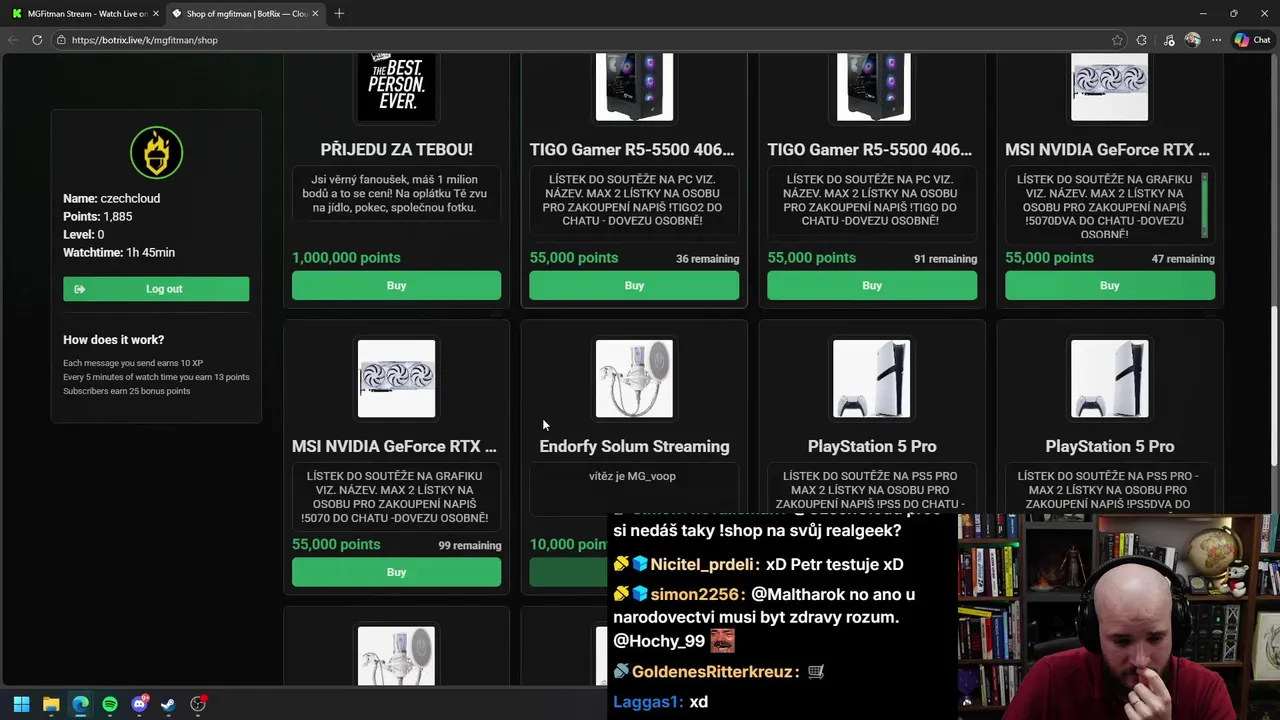Open Discord from the taskbar

point(140,704)
